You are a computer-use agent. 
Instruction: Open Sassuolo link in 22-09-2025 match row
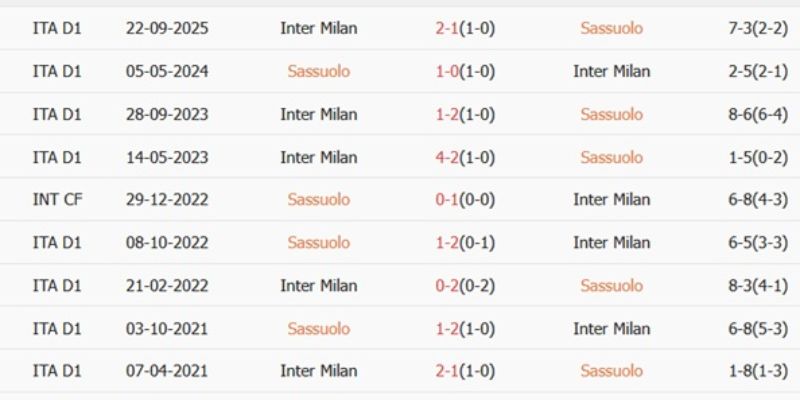tap(611, 28)
